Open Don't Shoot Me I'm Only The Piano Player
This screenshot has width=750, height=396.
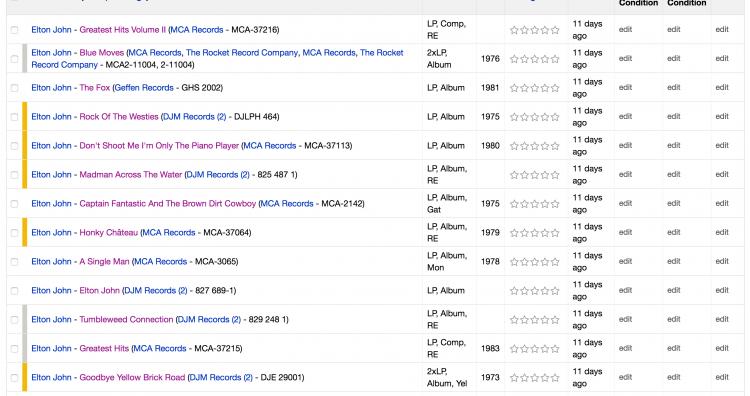coord(159,145)
